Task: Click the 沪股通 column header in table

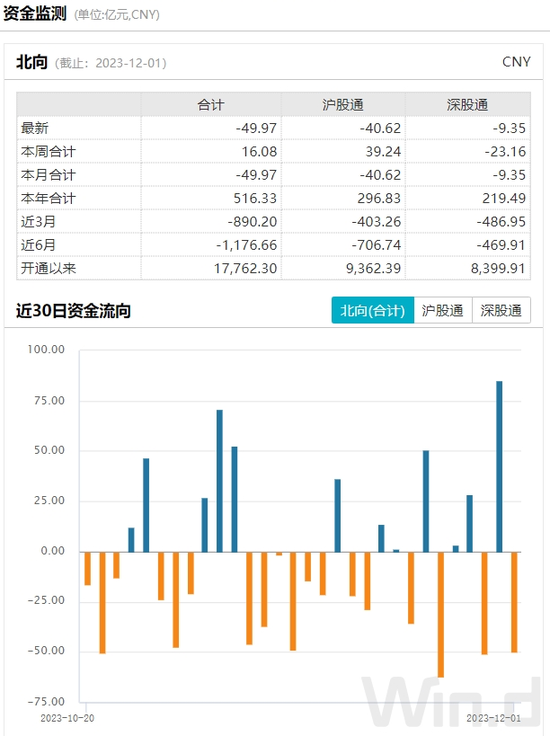Action: pyautogui.click(x=343, y=105)
